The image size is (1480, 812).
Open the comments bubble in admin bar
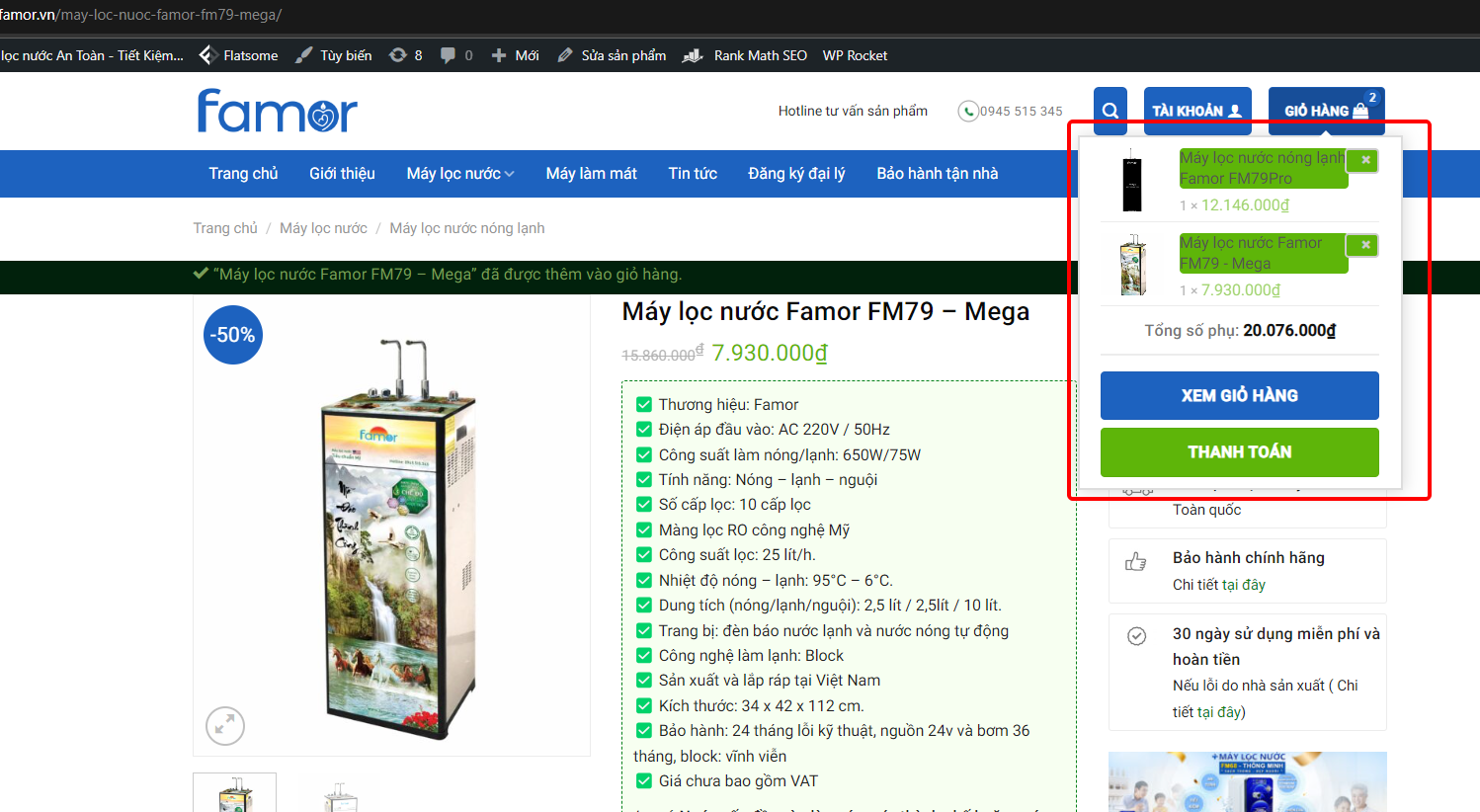point(456,55)
